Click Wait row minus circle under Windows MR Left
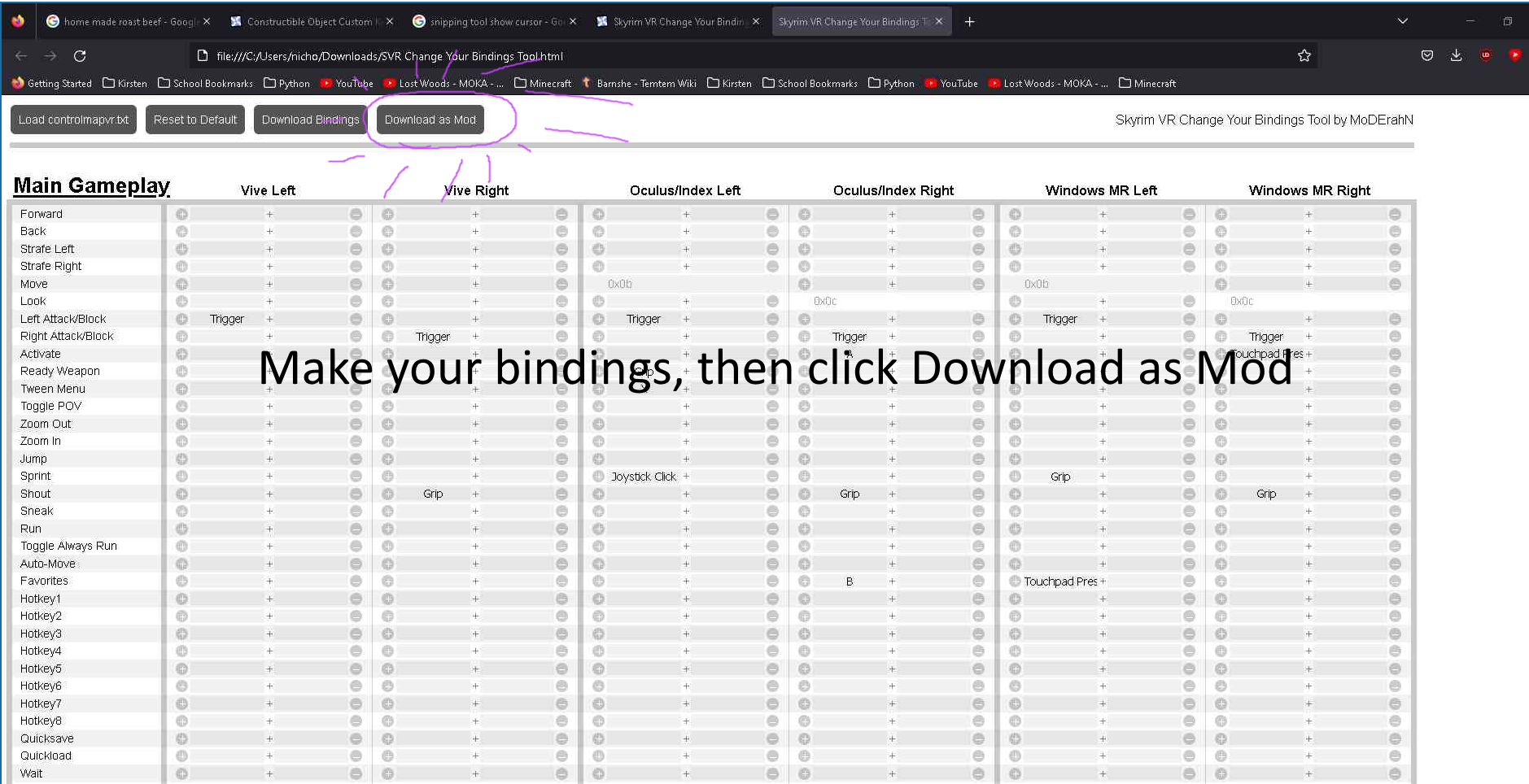Image resolution: width=1529 pixels, height=784 pixels. pos(1189,773)
